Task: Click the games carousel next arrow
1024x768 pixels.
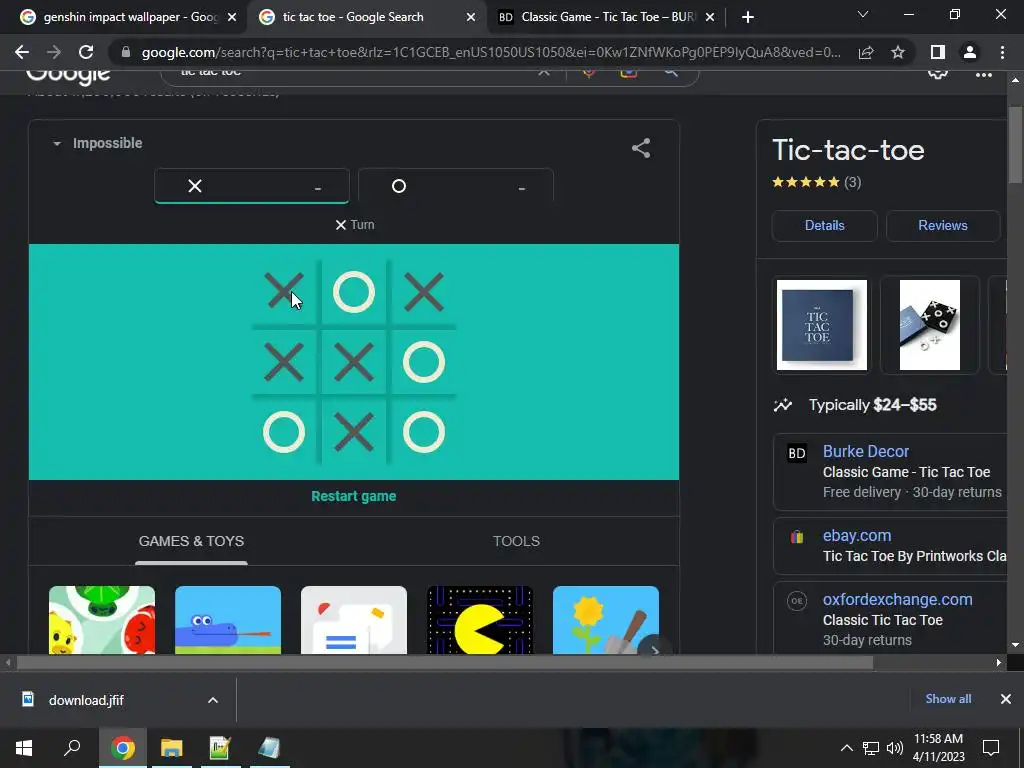Action: point(653,648)
